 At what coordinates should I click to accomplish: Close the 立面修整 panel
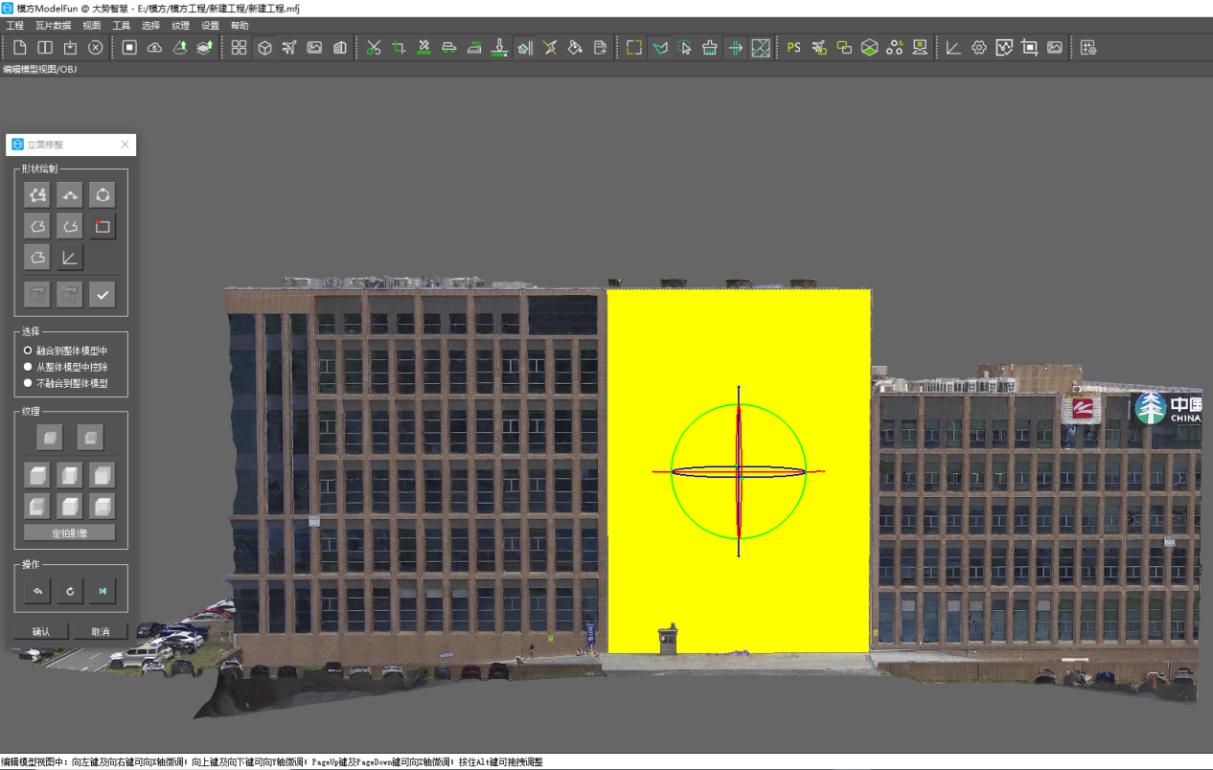[x=125, y=144]
